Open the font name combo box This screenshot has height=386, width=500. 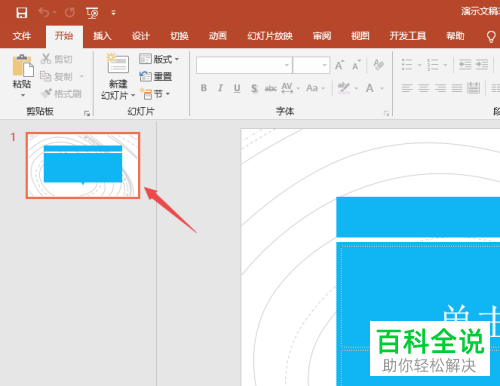(244, 65)
